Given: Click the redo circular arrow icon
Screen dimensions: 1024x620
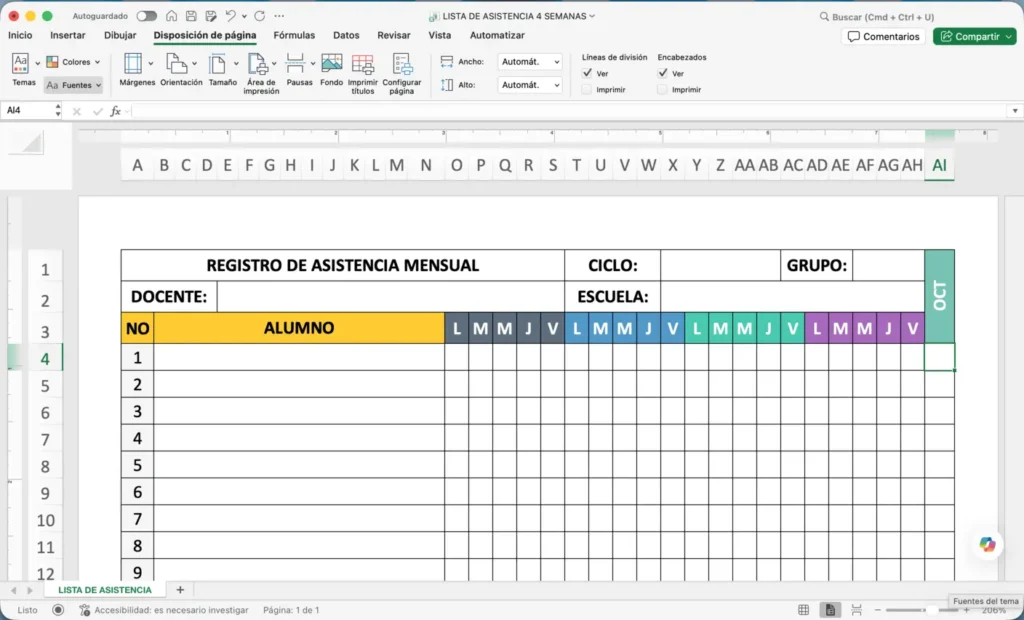Looking at the screenshot, I should pyautogui.click(x=259, y=16).
